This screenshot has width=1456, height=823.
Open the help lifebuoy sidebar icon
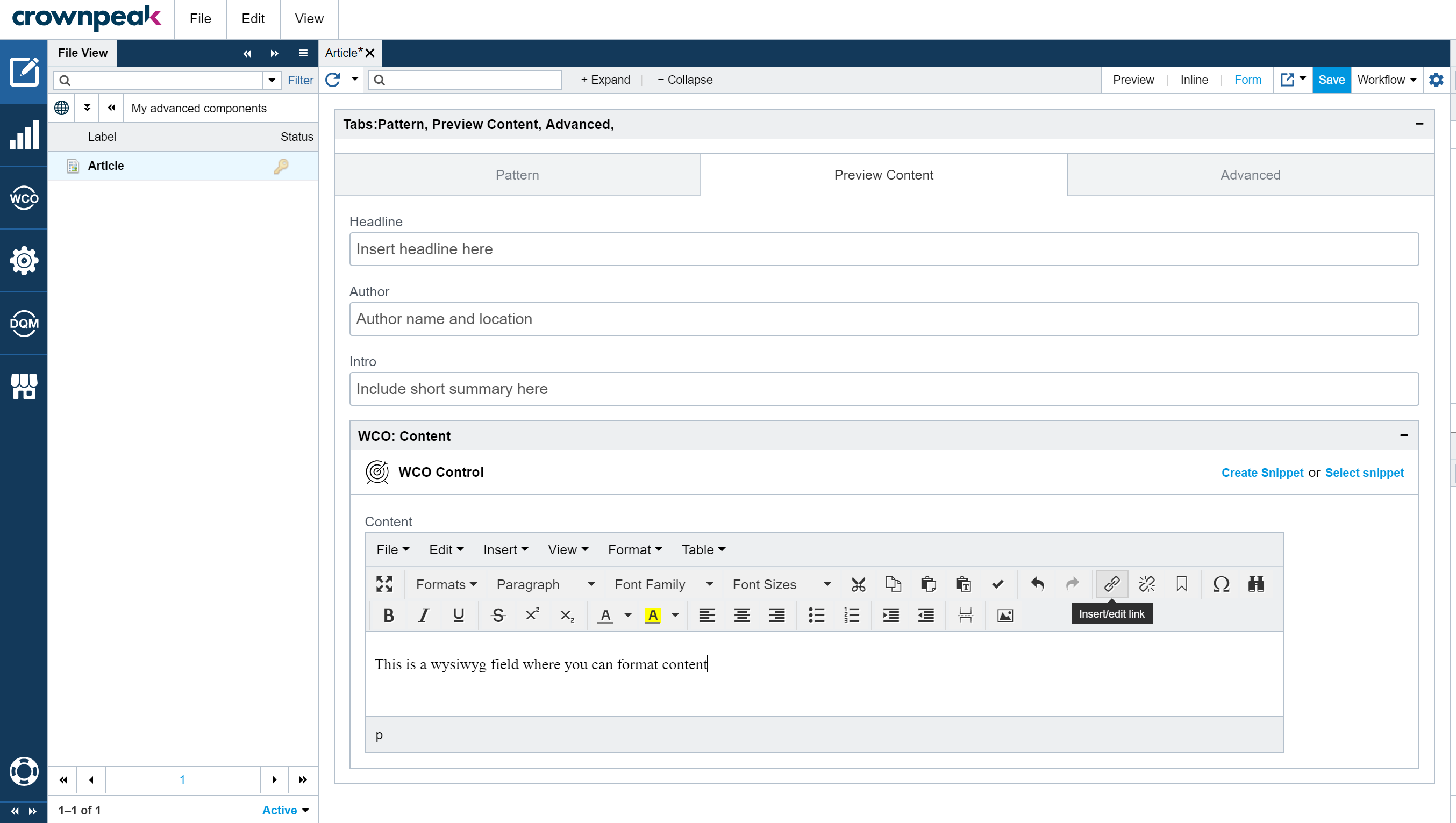coord(24,771)
